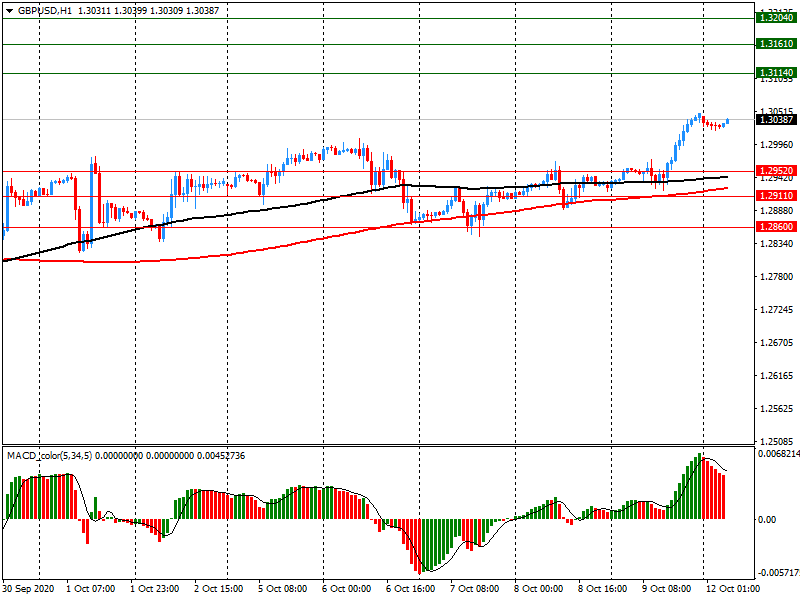
Task: Select the 1.29520 red level label
Action: coord(776,171)
